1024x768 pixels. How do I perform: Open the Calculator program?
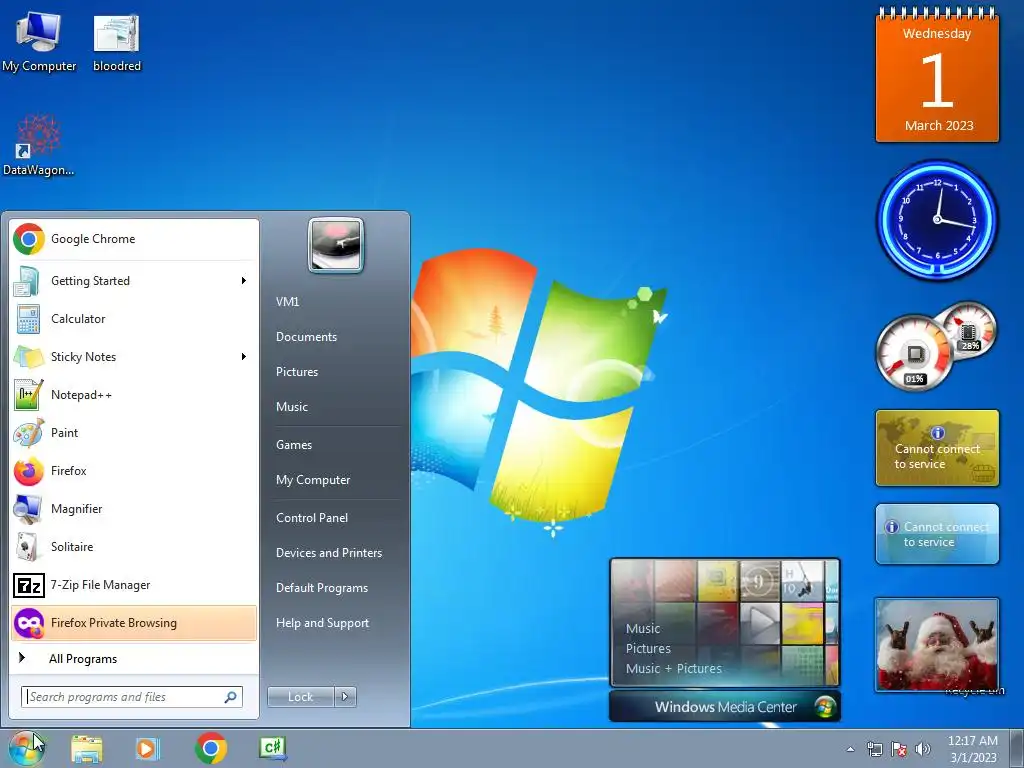pos(134,319)
